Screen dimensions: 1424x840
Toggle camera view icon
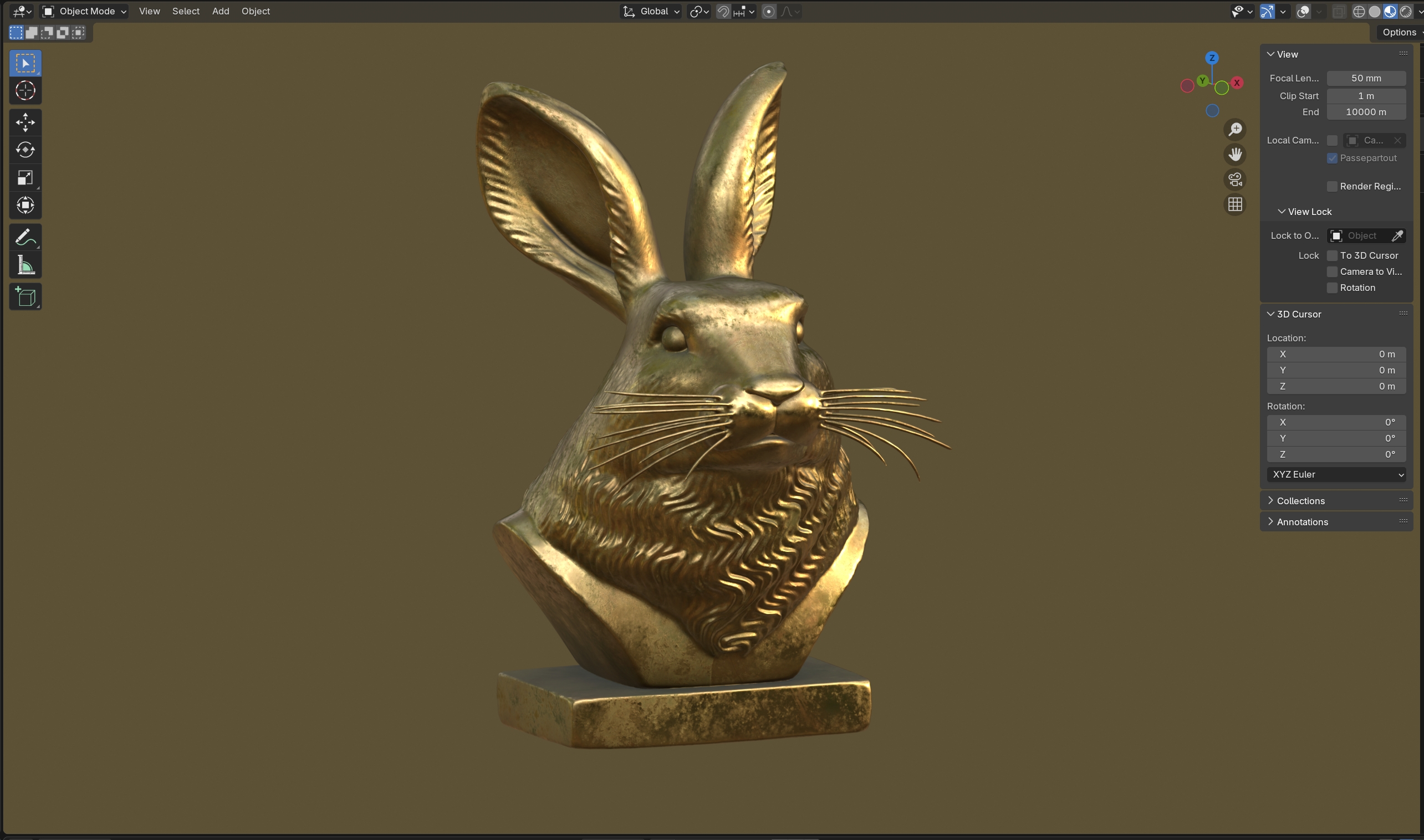tap(1235, 180)
